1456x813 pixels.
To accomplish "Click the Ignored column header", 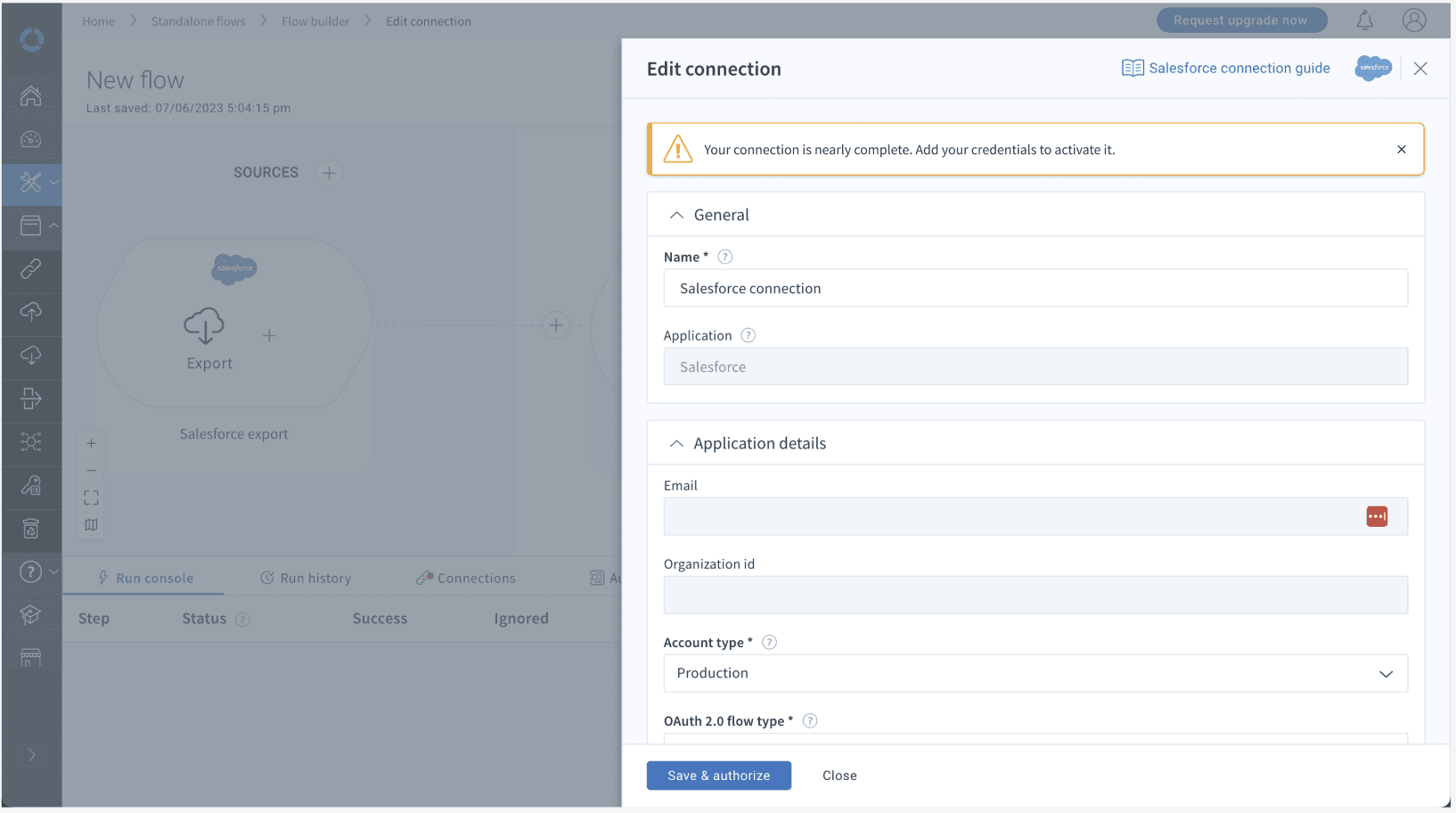I will pyautogui.click(x=521, y=619).
